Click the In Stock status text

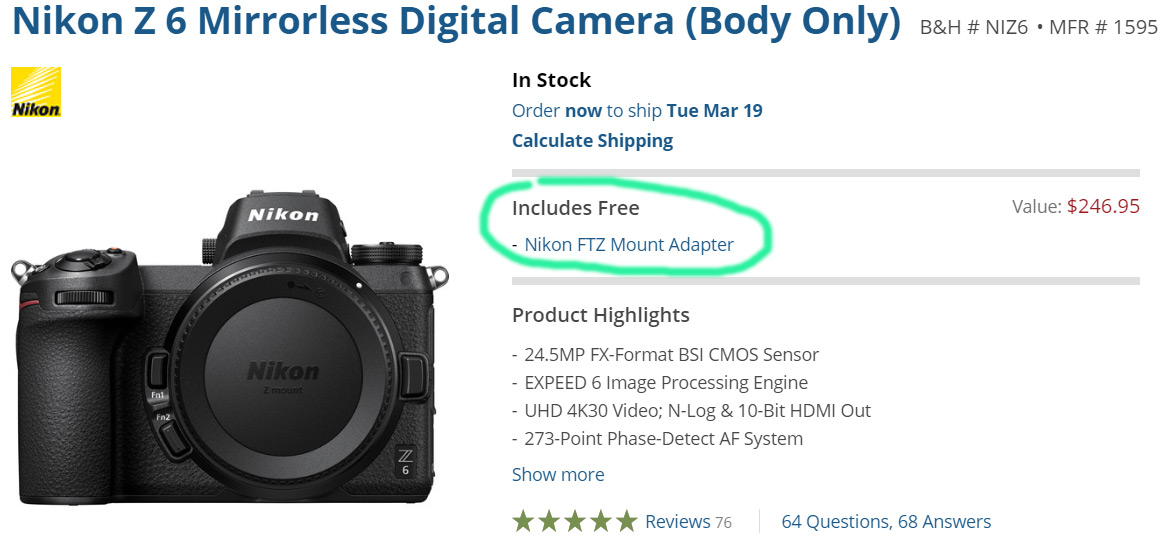click(551, 80)
